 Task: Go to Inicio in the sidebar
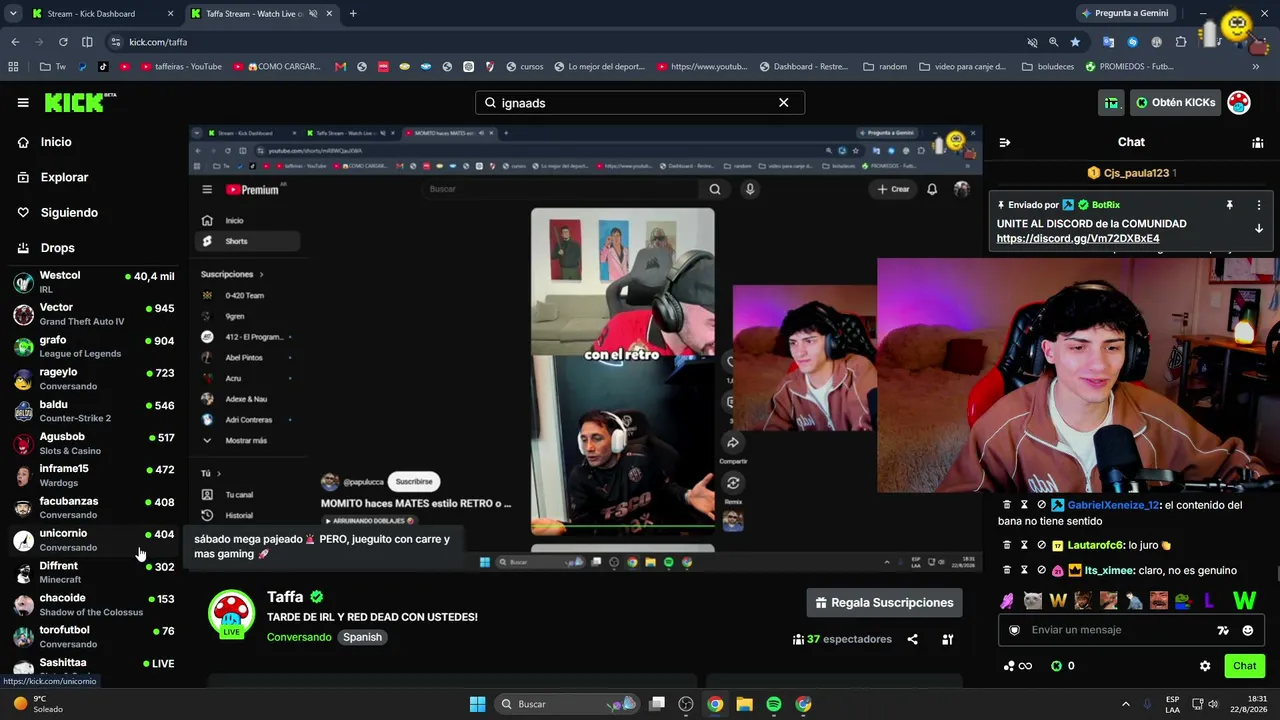click(56, 142)
